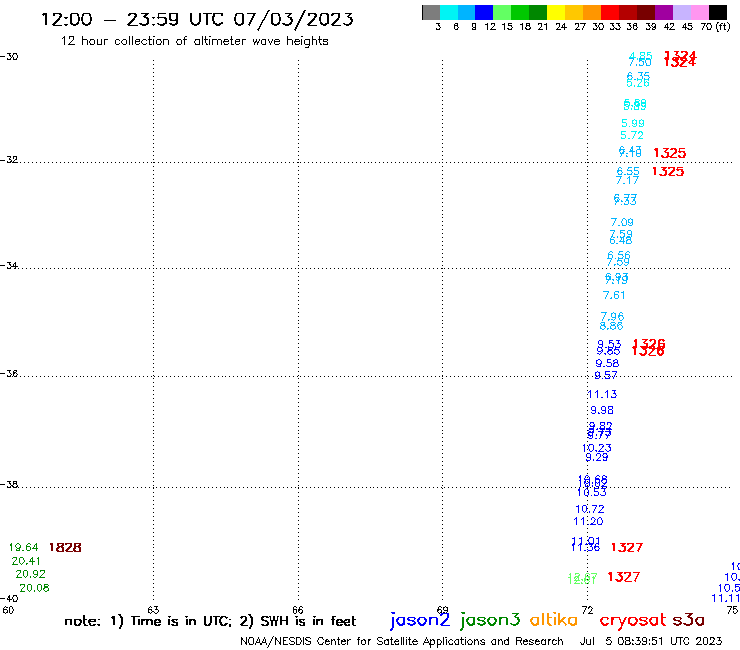This screenshot has width=740, height=650.
Task: Click the wave height value 11.13
Action: (602, 394)
